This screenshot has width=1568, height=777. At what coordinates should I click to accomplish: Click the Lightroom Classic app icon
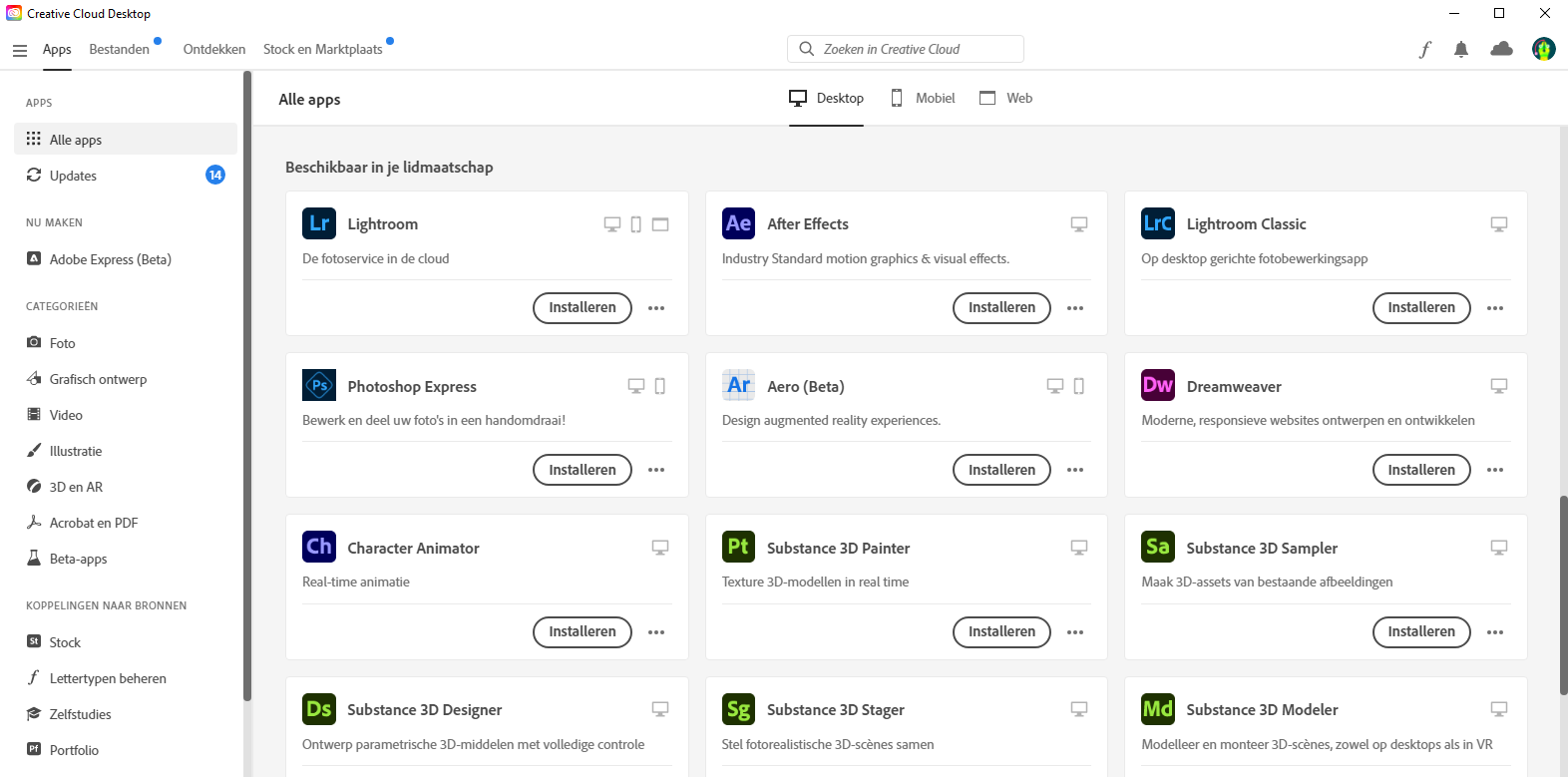click(x=1158, y=223)
